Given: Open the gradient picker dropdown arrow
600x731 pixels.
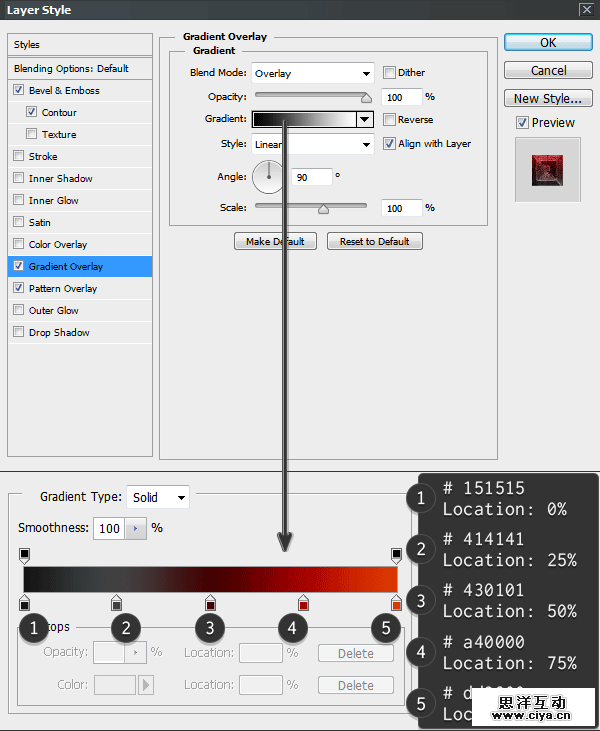Looking at the screenshot, I should (364, 119).
